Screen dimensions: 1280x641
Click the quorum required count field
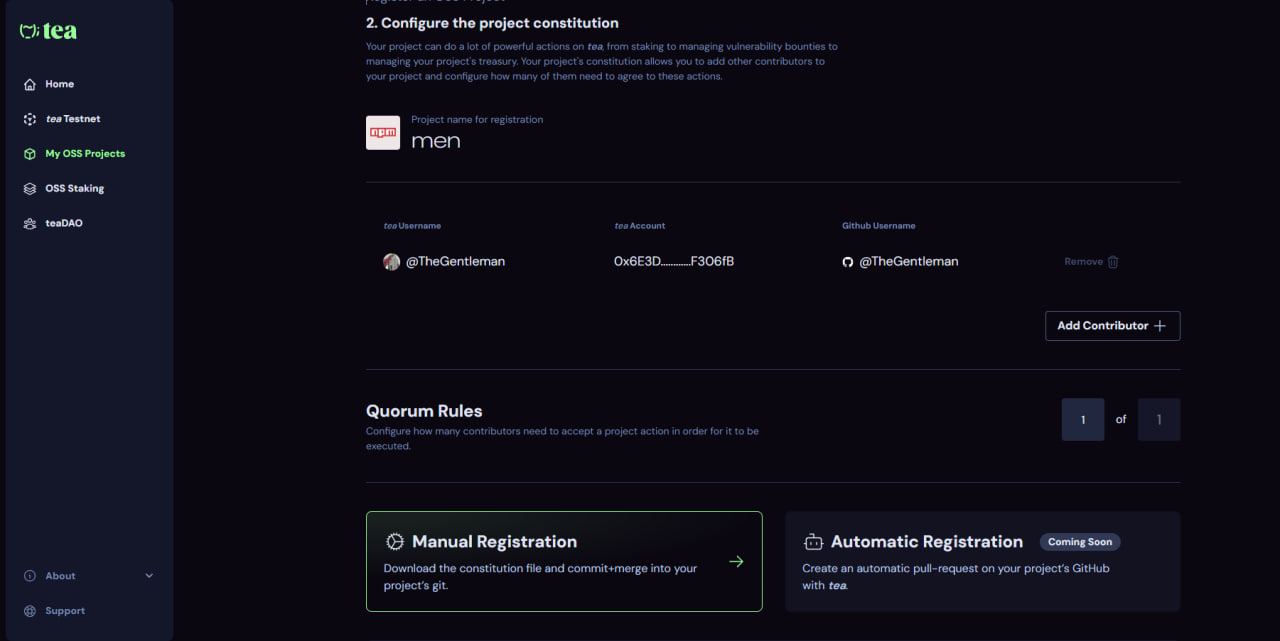pyautogui.click(x=1083, y=420)
